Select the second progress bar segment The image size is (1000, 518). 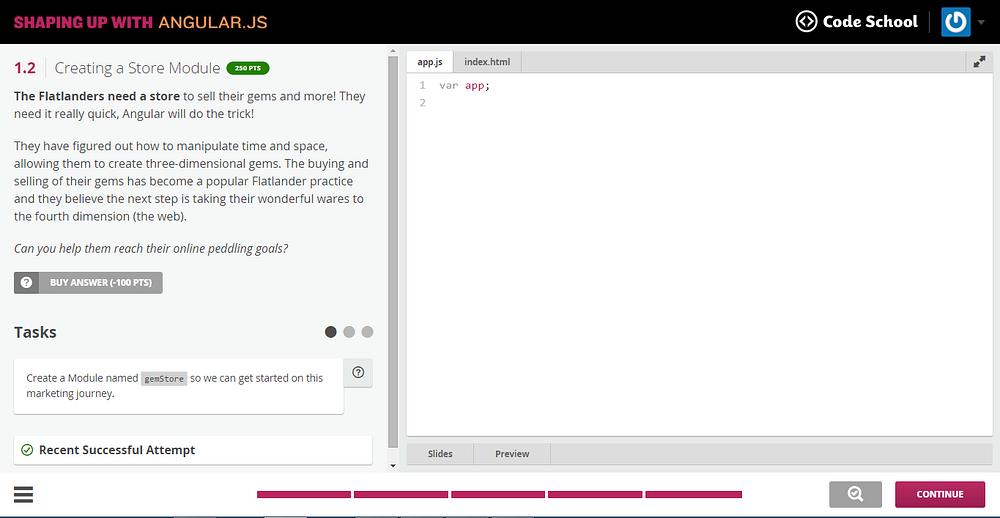[x=401, y=494]
